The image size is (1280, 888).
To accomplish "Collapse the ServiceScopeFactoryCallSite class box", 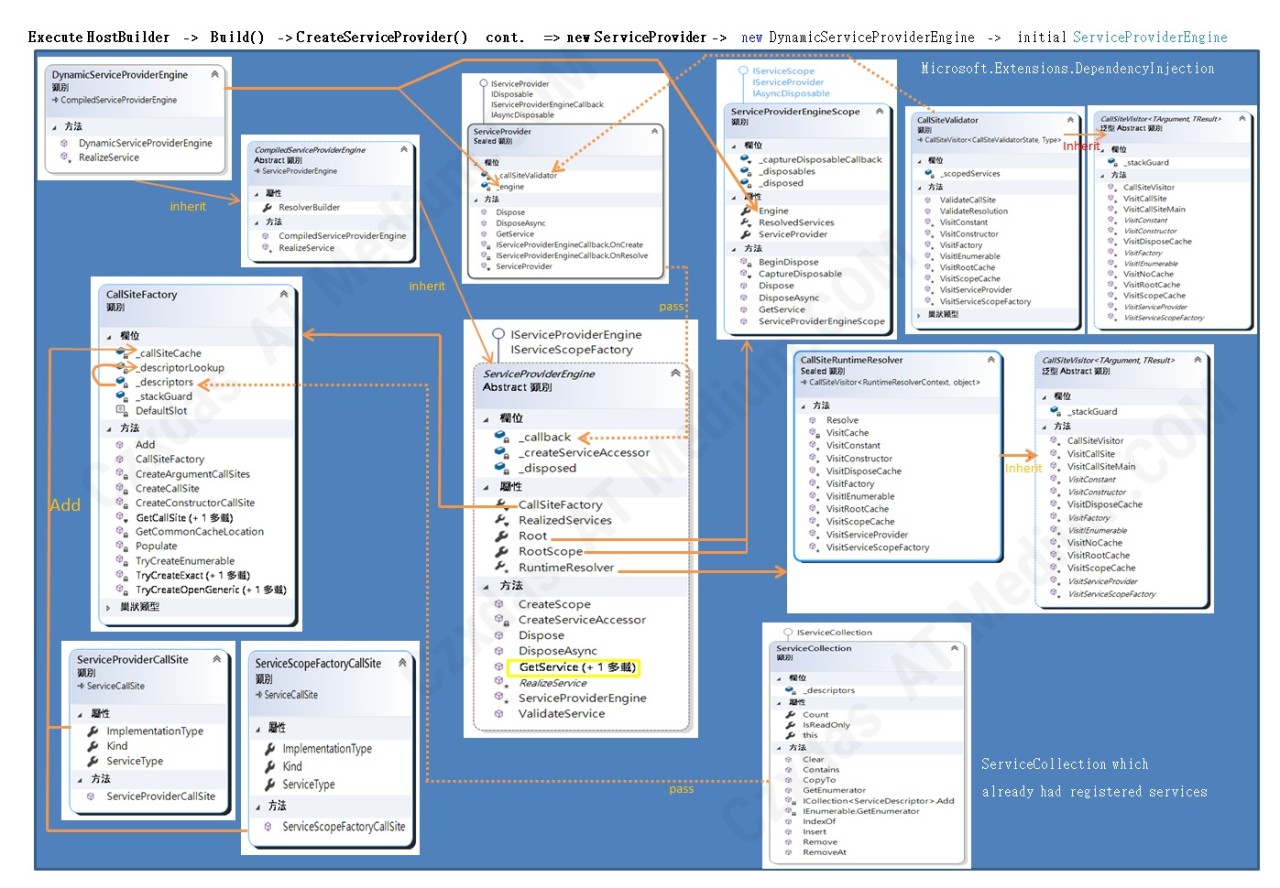I will 404,662.
